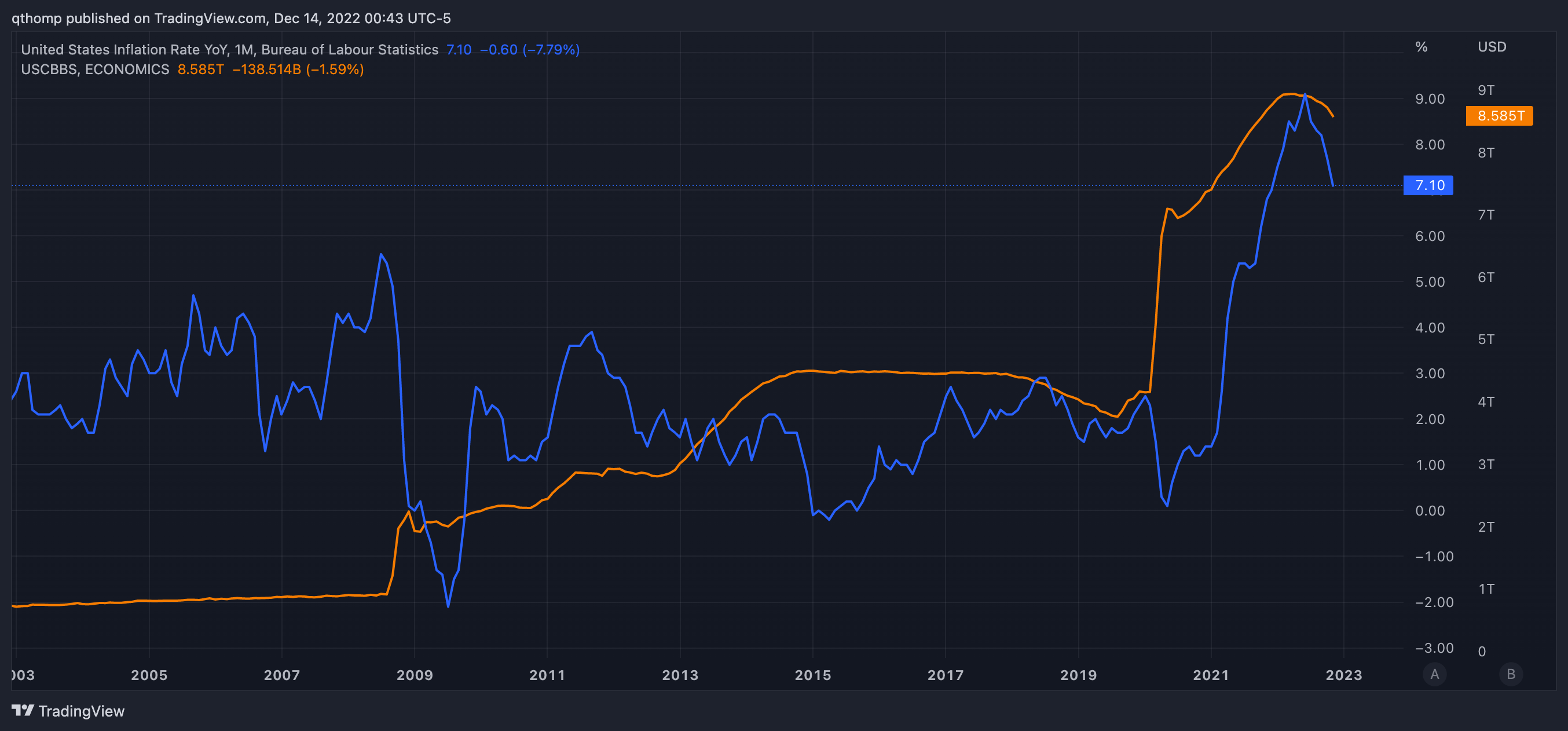Click the 5T USD axis label
The image size is (1568, 731).
coord(1486,339)
